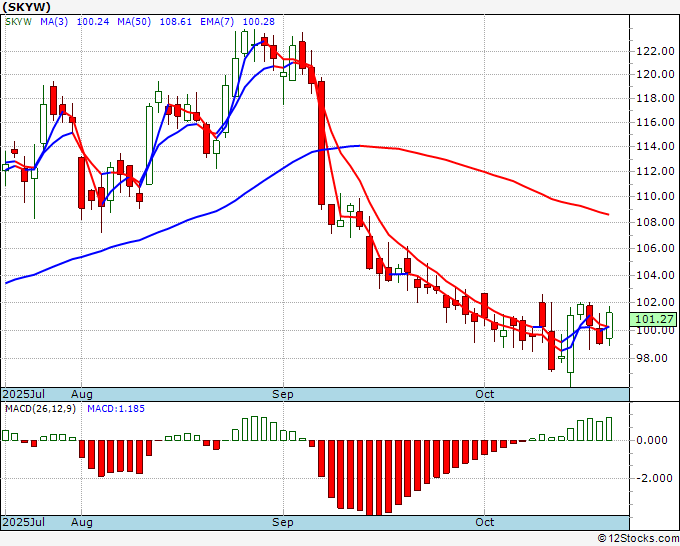Screen dimensions: 680x546
Task: Click the 116.00 price axis label
Action: 655,122
